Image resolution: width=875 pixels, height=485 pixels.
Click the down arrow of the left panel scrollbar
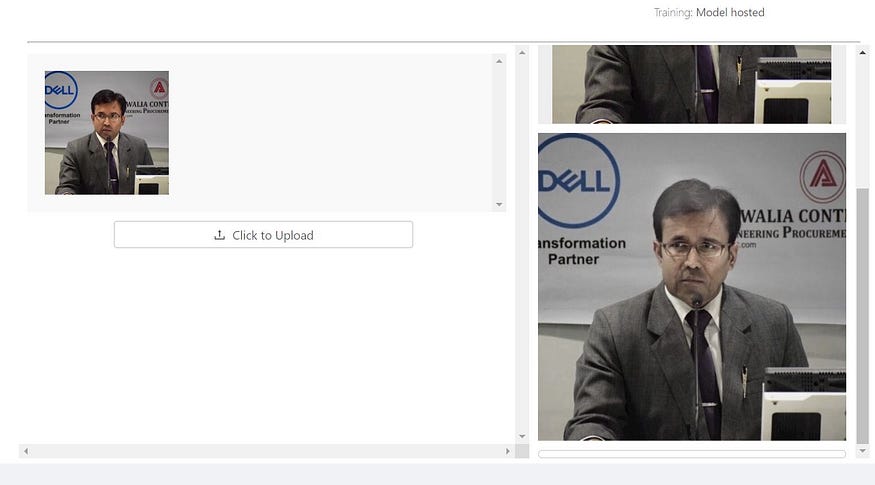pyautogui.click(x=522, y=436)
